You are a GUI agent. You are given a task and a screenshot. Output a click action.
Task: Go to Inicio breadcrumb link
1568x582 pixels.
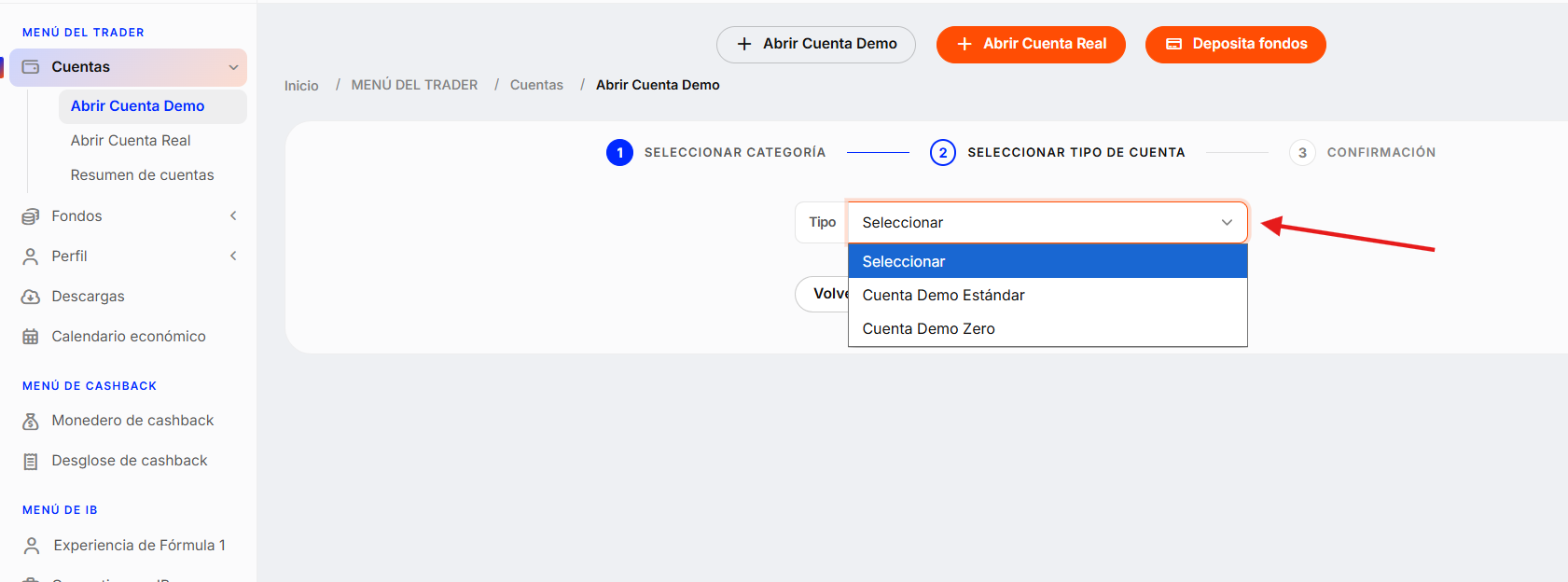coord(301,86)
